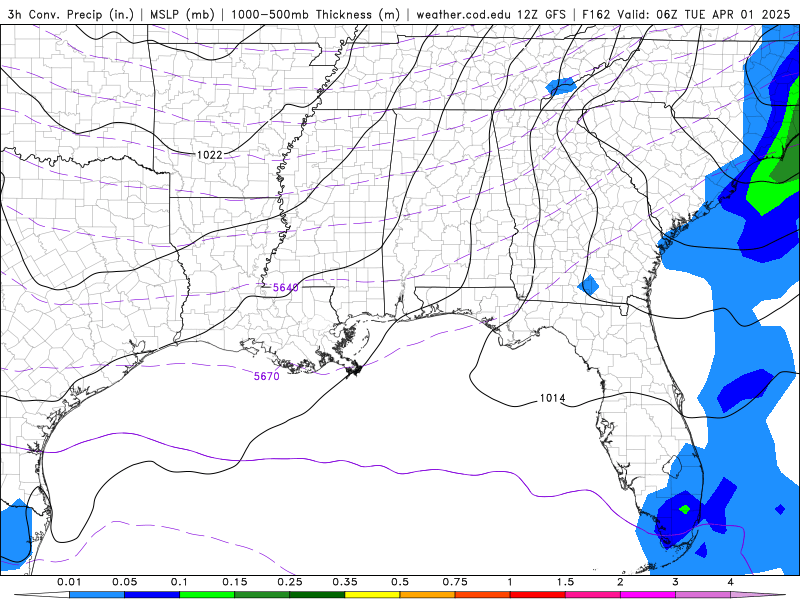Click the medium green 0.15 legend swatch
Viewport: 800px width, 600px height.
click(x=262, y=595)
